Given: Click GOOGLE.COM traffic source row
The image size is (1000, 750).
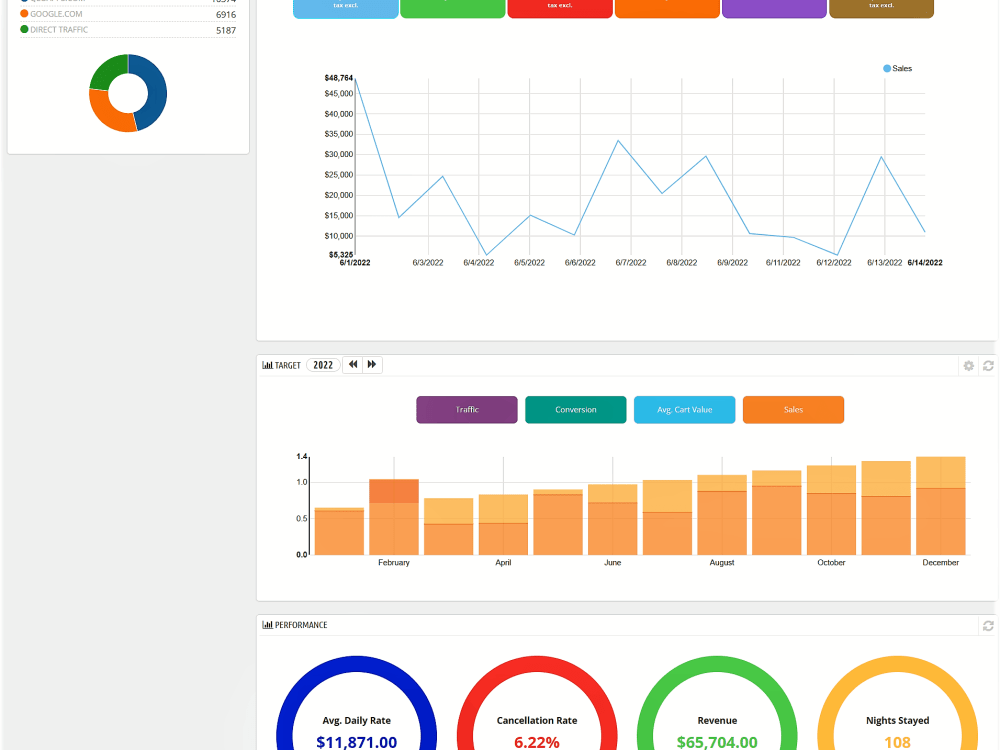Looking at the screenshot, I should (x=128, y=14).
